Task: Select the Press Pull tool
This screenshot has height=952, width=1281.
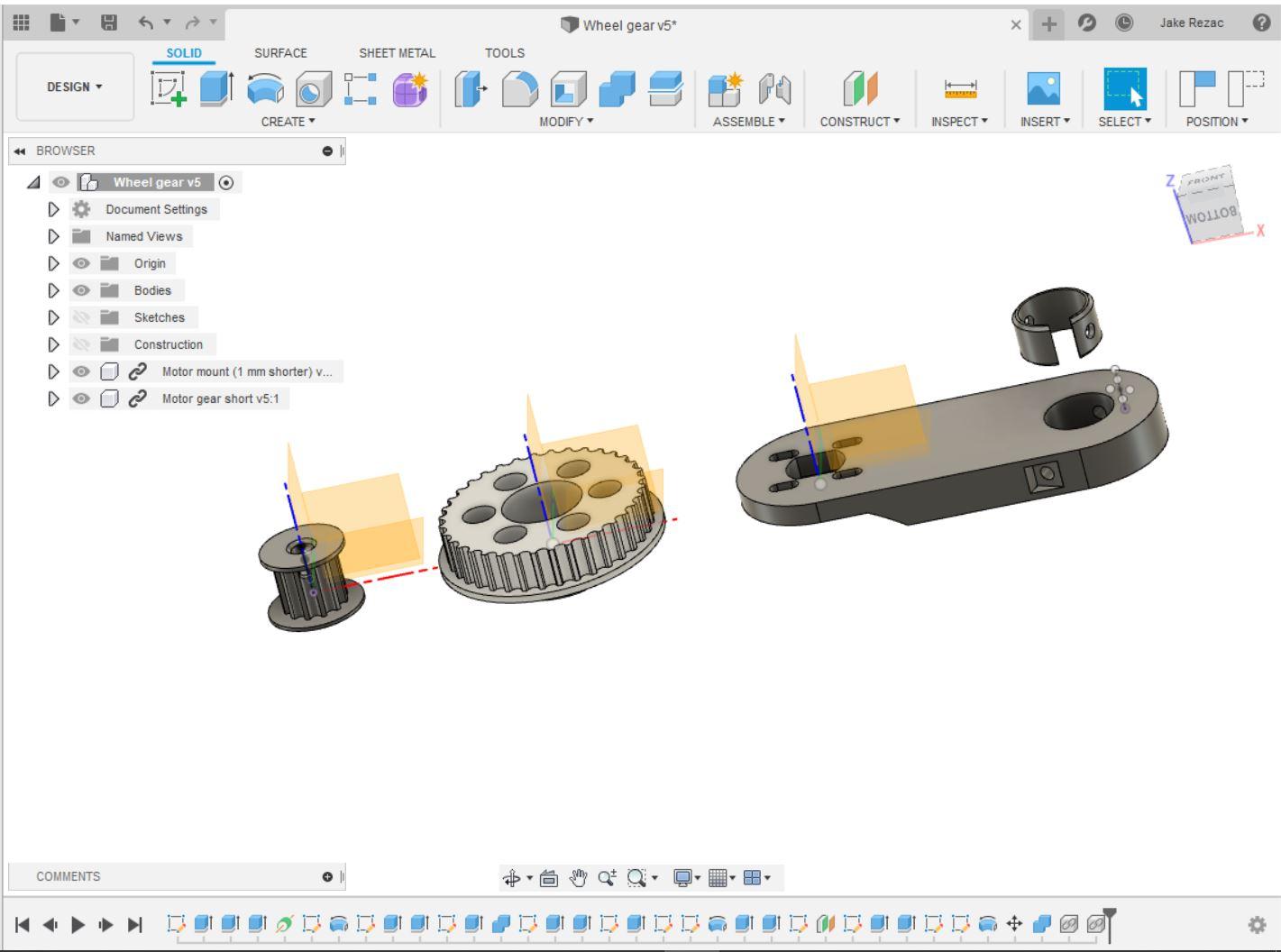Action: click(x=471, y=89)
